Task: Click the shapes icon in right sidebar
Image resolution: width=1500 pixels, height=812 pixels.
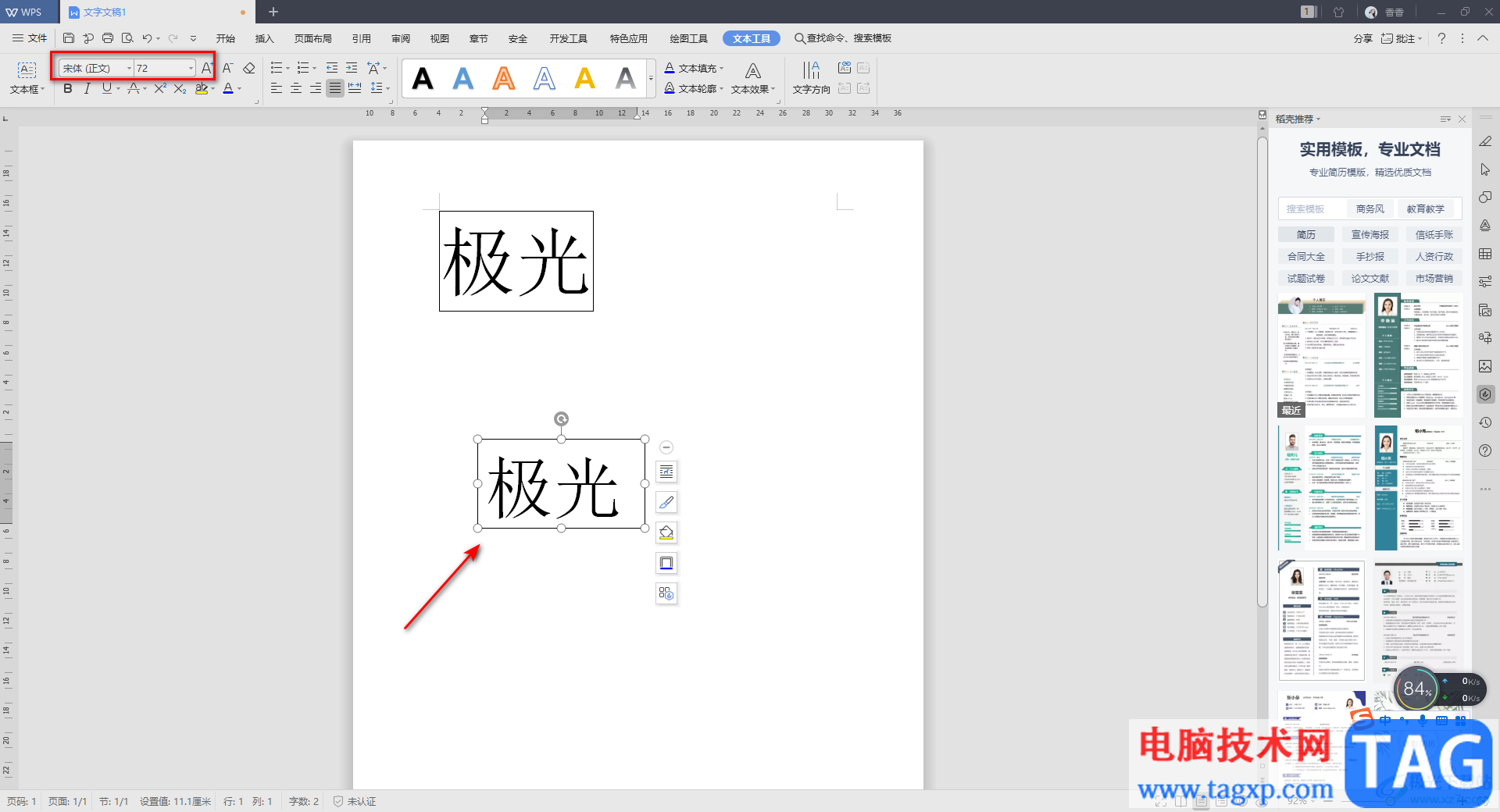Action: click(x=1485, y=198)
